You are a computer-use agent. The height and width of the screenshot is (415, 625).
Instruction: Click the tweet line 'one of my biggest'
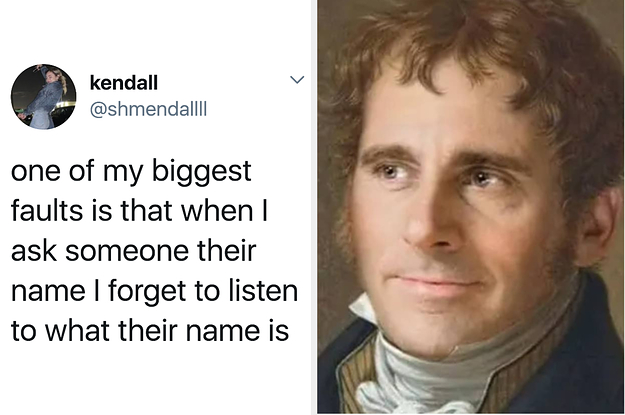(x=131, y=172)
